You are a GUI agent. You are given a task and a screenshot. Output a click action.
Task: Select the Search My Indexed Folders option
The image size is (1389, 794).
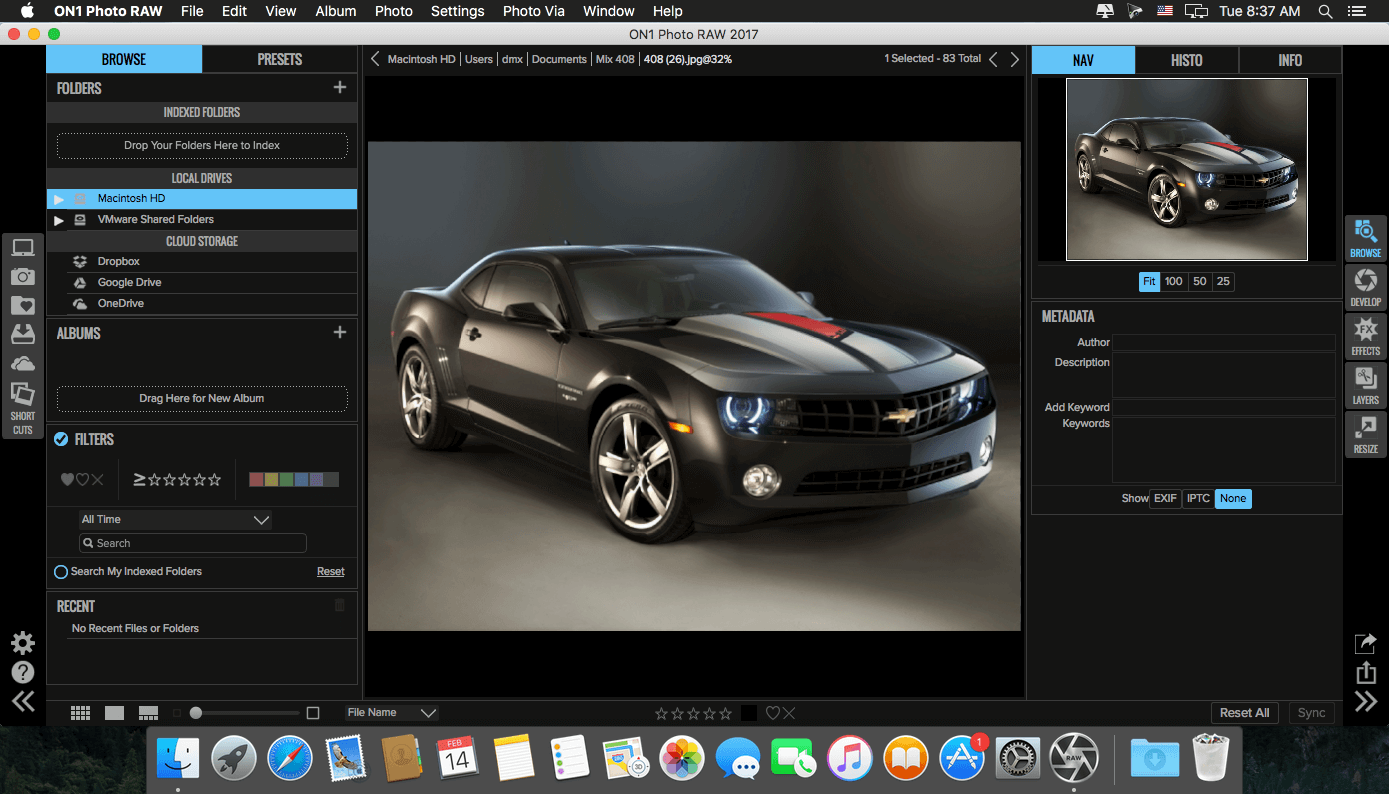pos(61,572)
